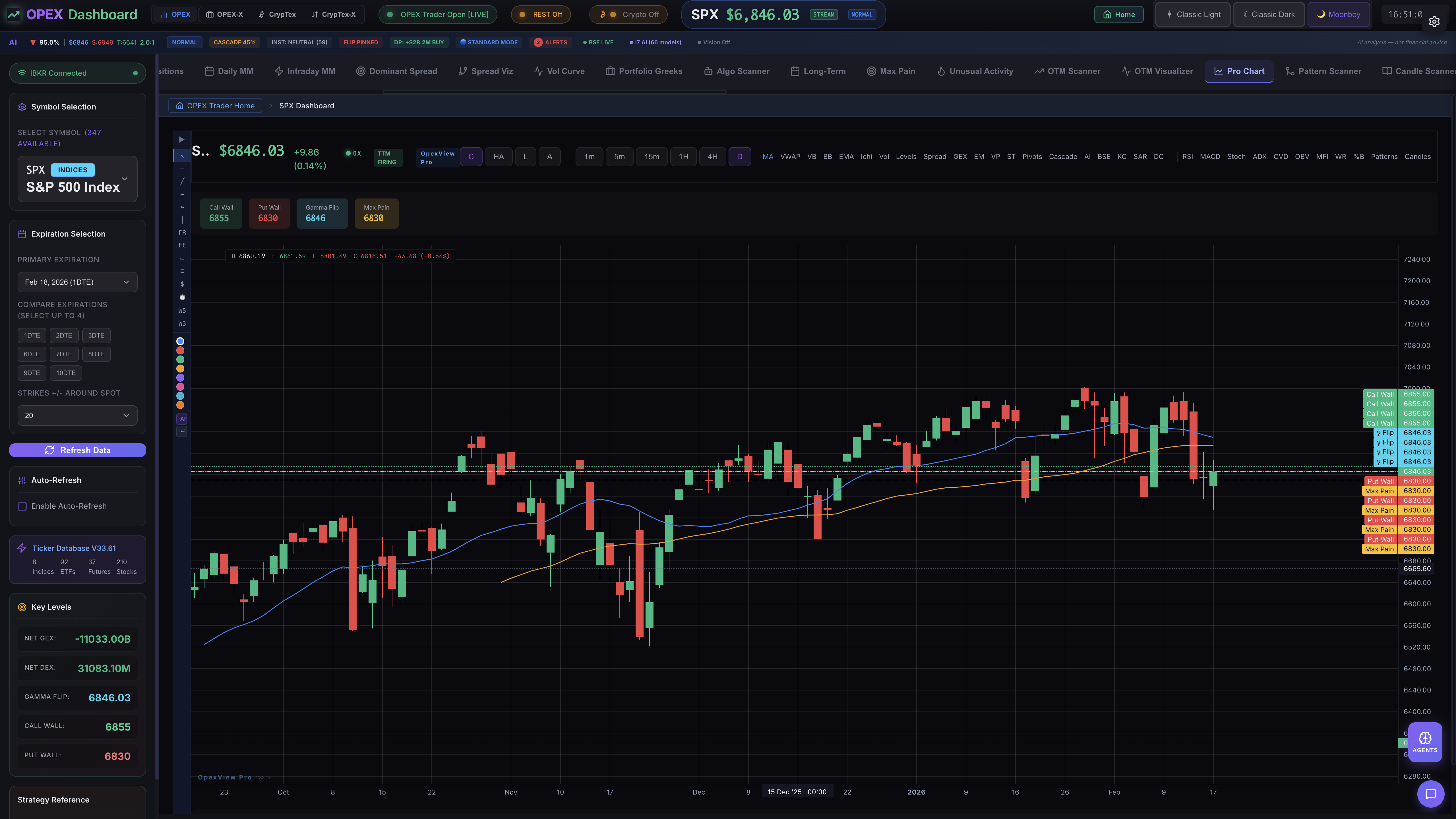Screen dimensions: 1456x819
Task: Open the Vol Curve tab
Action: [x=559, y=71]
